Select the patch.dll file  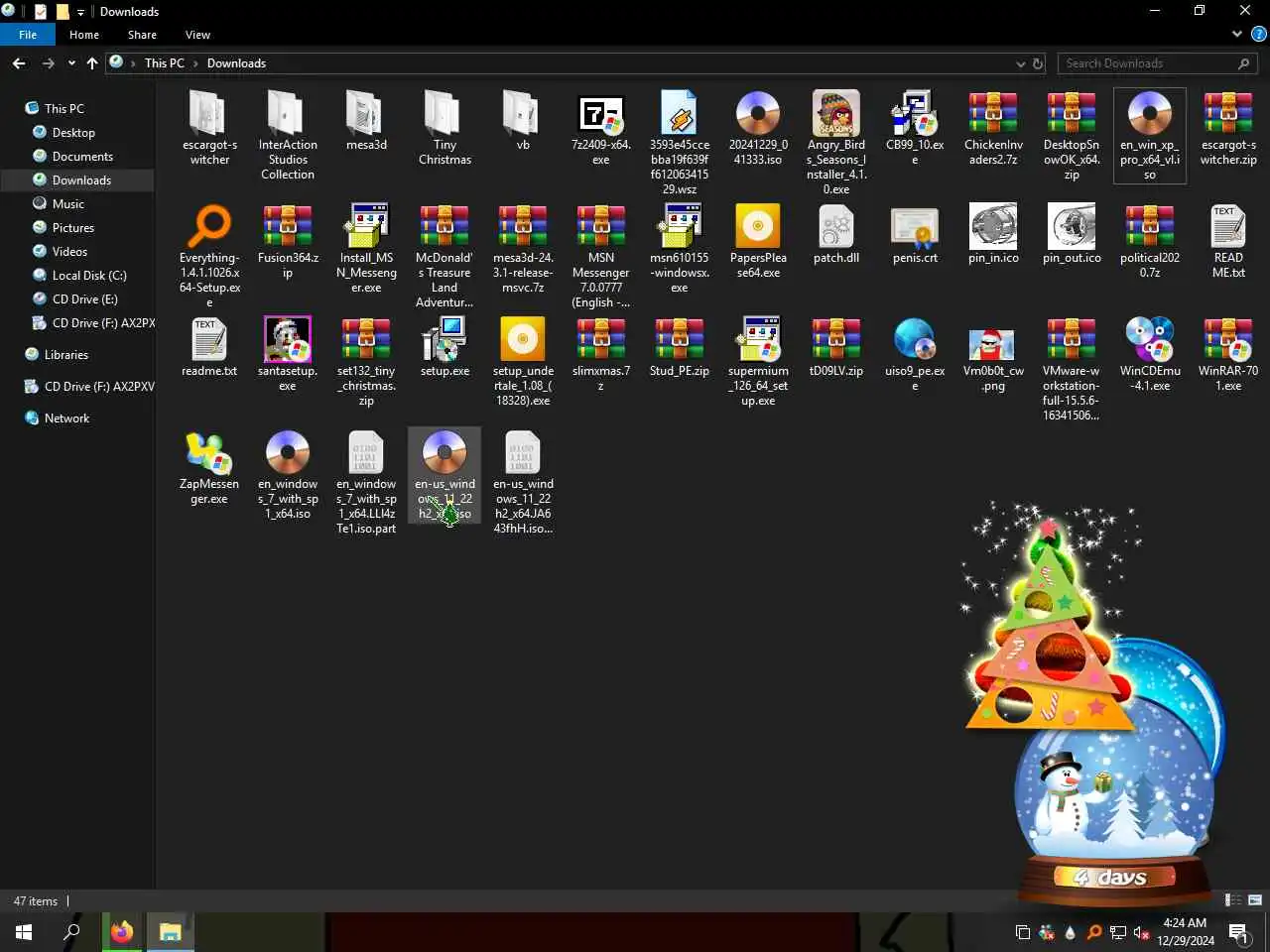[x=836, y=234]
